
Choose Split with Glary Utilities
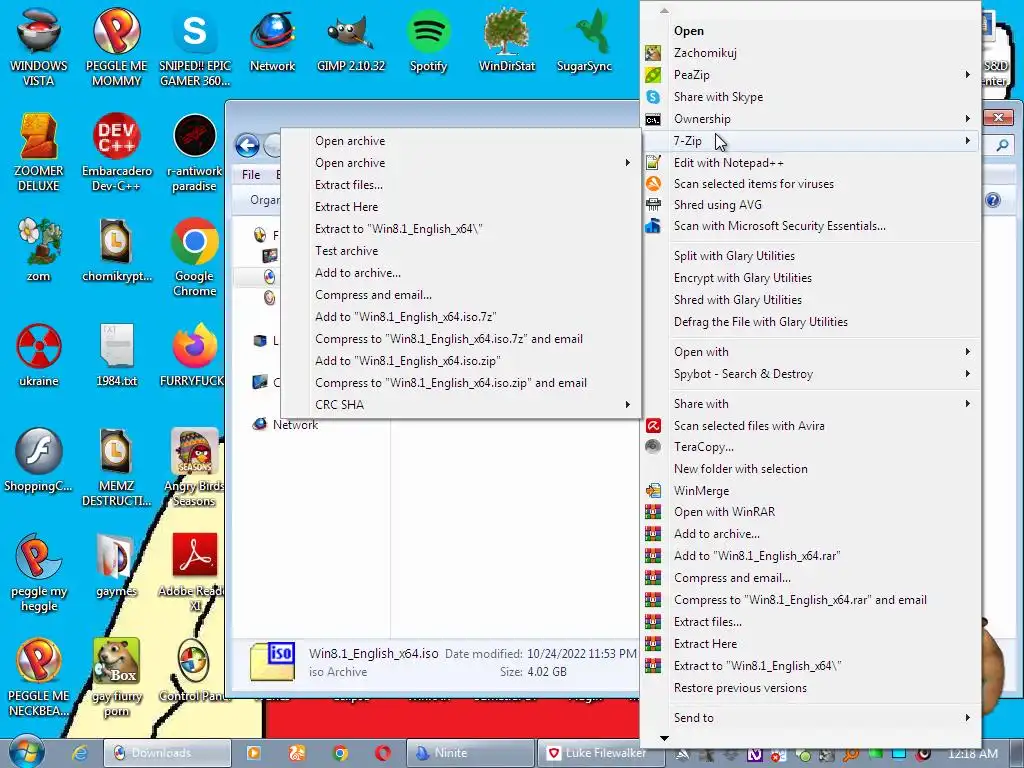[734, 256]
